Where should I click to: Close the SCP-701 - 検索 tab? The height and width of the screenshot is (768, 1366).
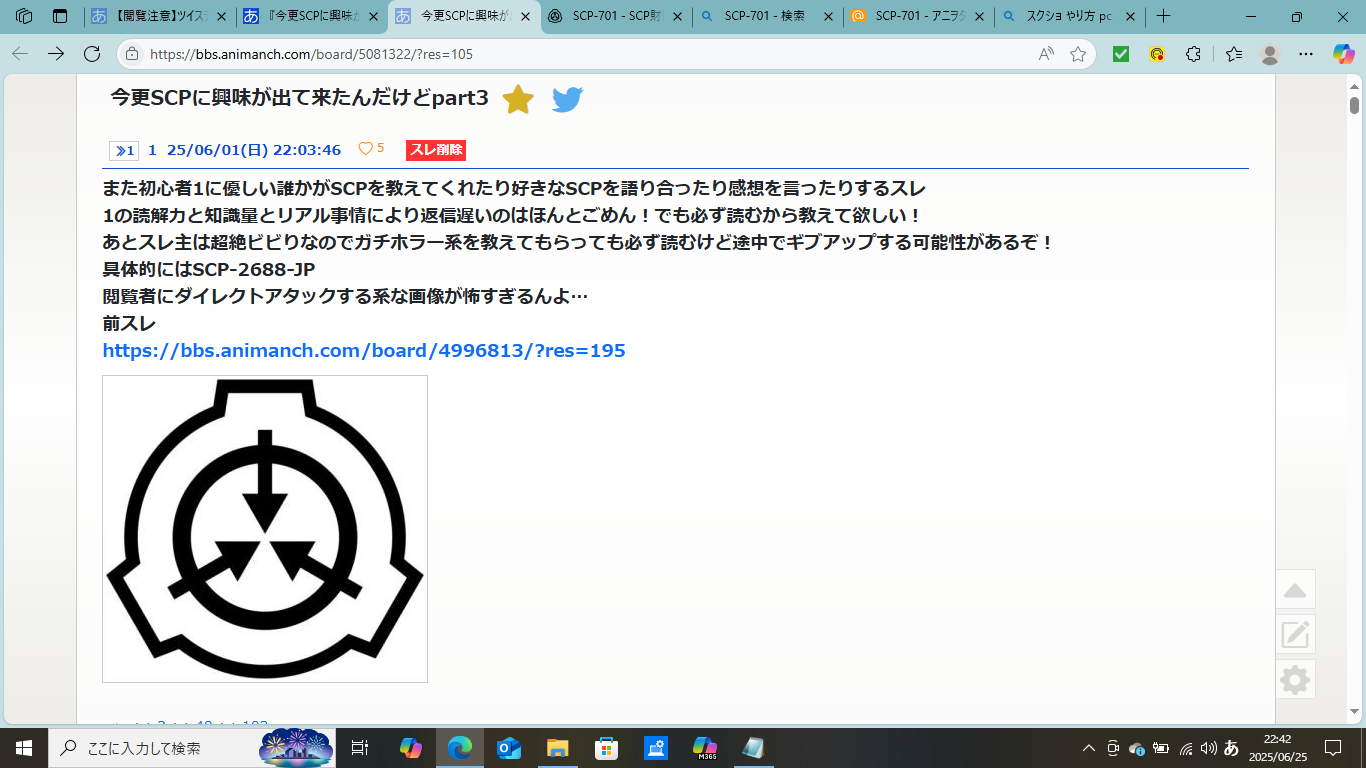click(828, 16)
